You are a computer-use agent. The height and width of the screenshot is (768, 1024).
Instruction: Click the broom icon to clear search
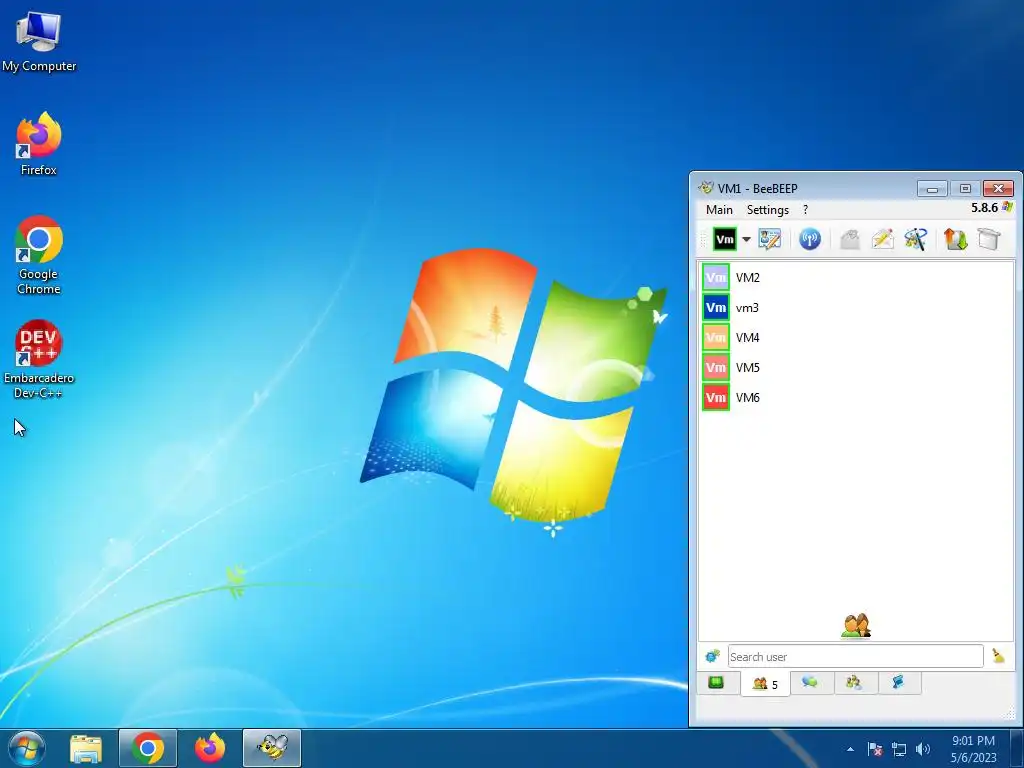[999, 656]
